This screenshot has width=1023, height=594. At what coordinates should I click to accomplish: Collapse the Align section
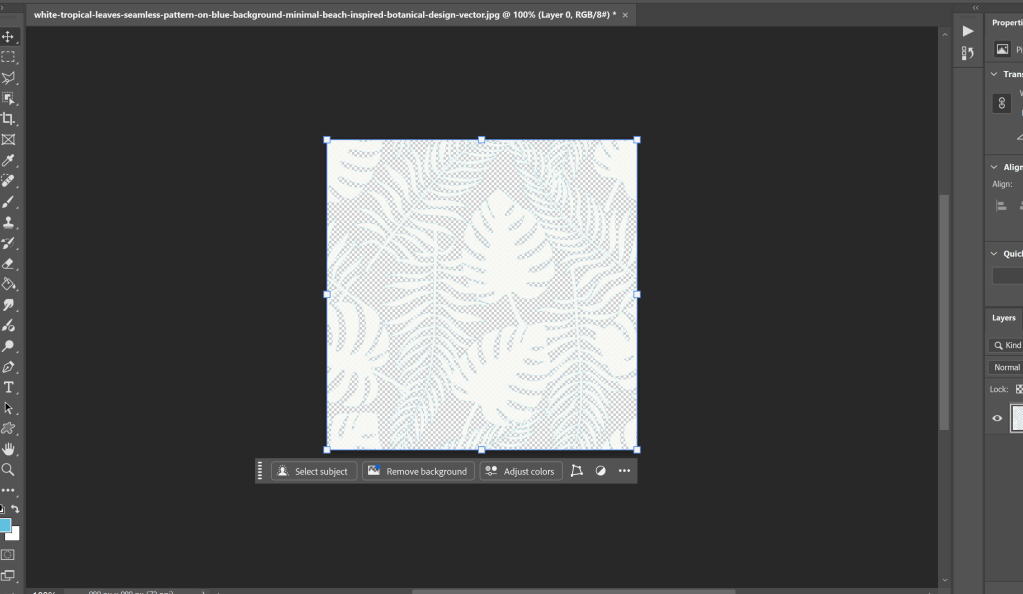coord(994,167)
